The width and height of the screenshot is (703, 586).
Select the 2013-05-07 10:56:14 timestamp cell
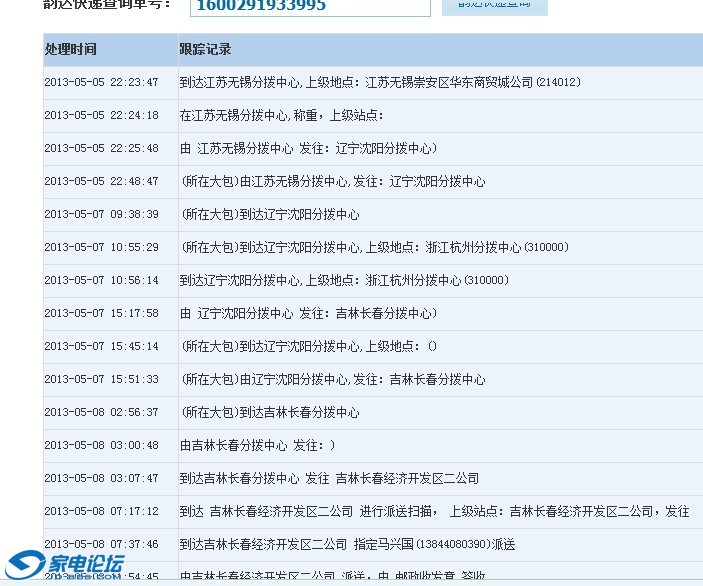click(x=101, y=281)
